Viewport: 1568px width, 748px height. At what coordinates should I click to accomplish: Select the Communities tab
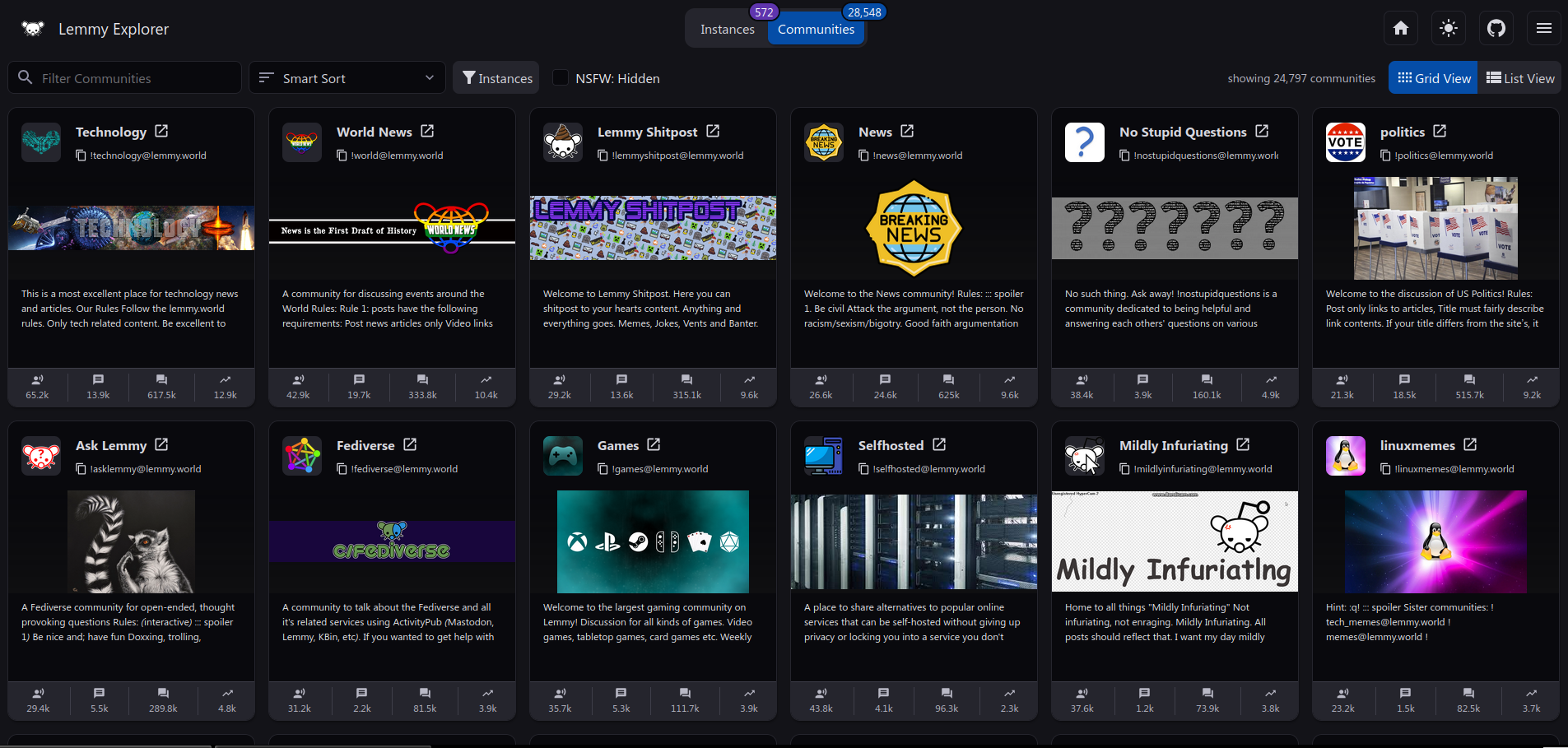pyautogui.click(x=816, y=30)
